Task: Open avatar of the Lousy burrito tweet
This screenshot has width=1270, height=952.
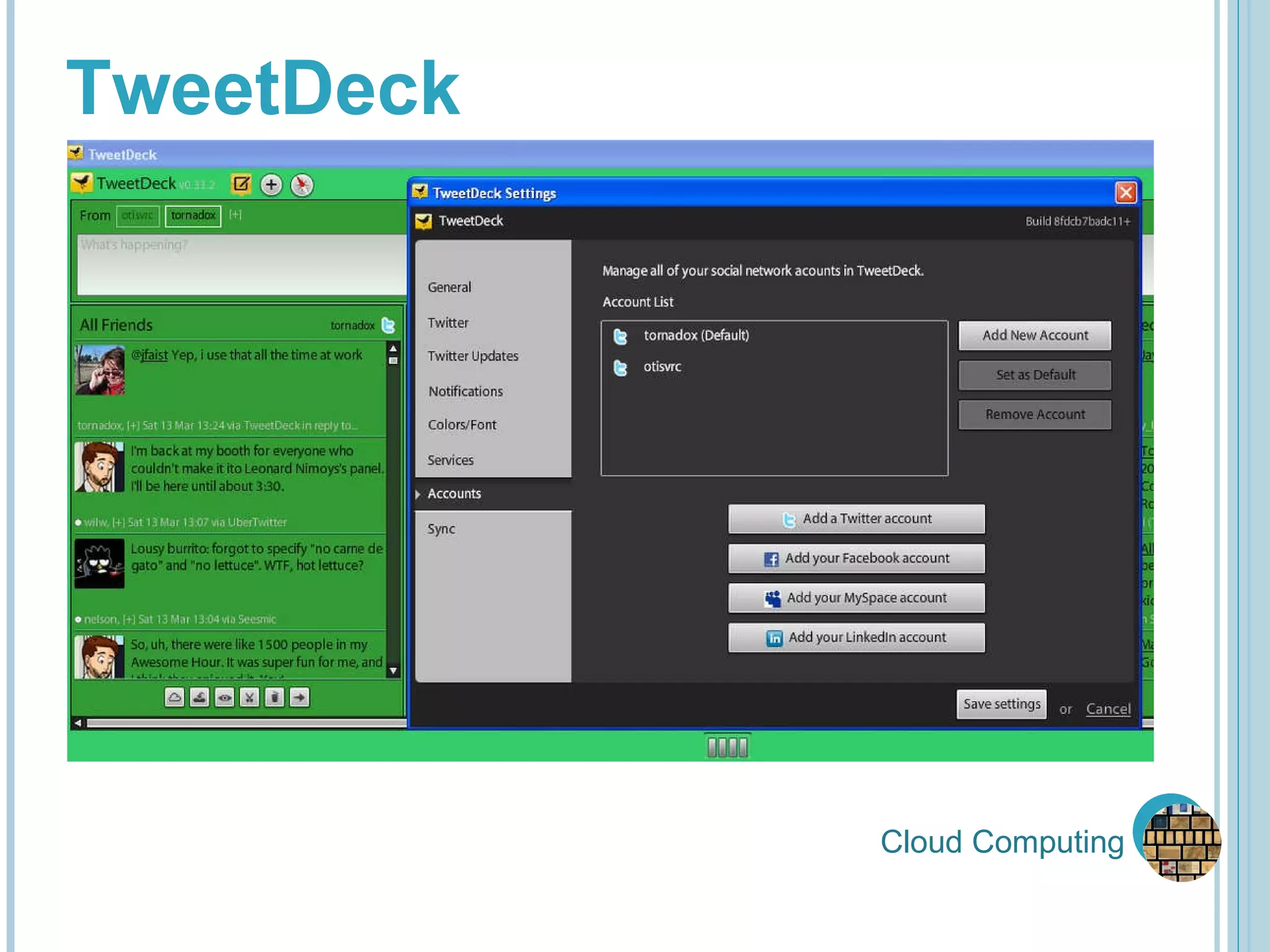Action: (100, 563)
